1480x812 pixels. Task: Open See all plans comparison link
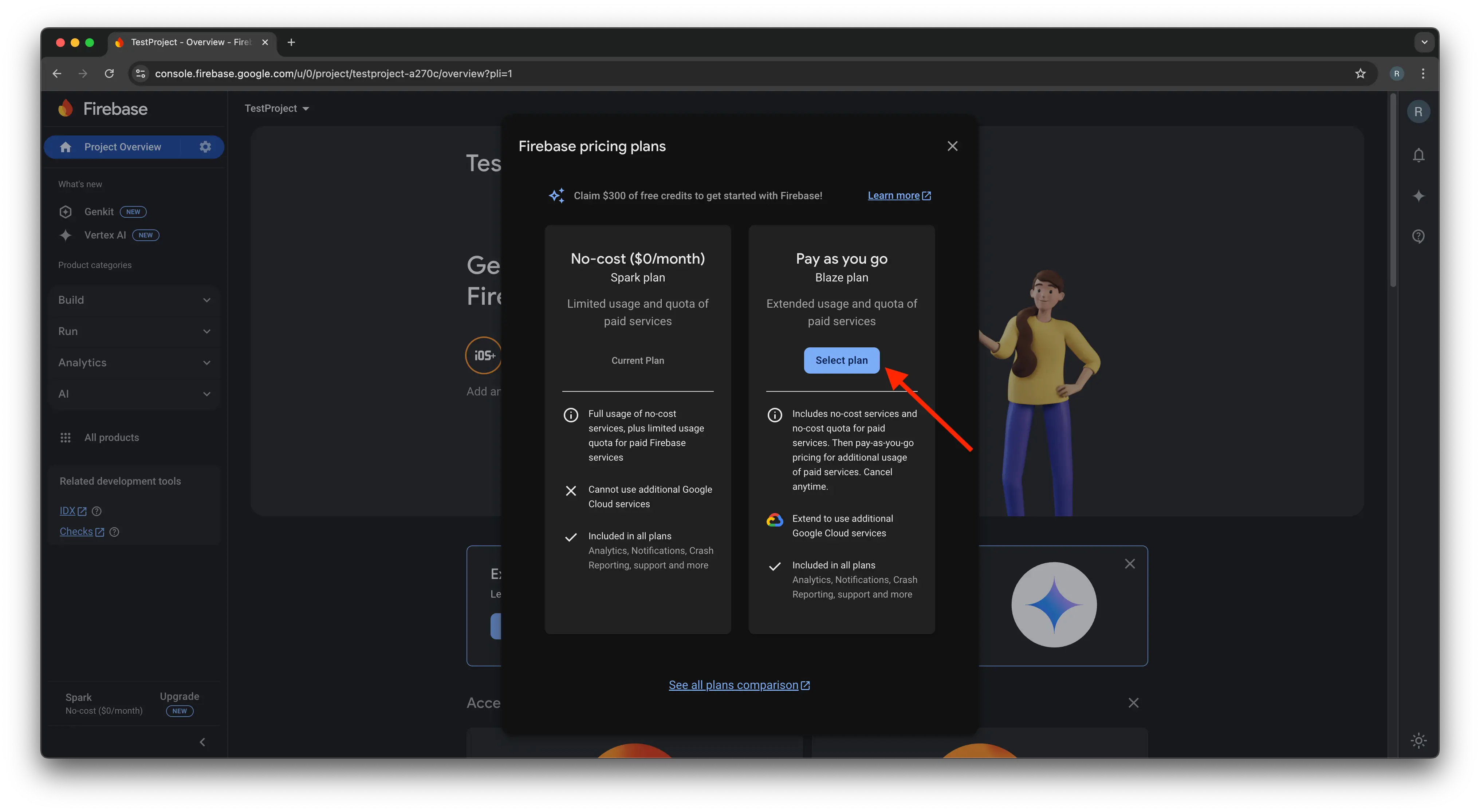coord(739,685)
